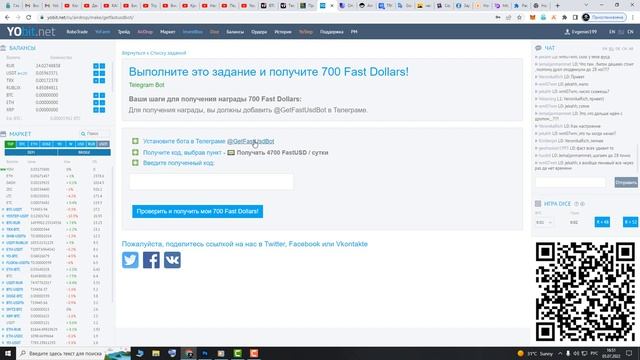640x360 pixels.
Task: Click the R > 52 dice button
Action: pyautogui.click(x=630, y=222)
